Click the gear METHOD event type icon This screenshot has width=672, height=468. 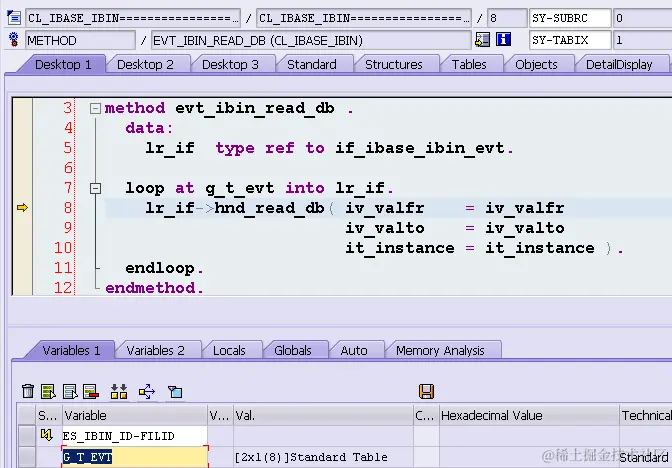pos(14,40)
